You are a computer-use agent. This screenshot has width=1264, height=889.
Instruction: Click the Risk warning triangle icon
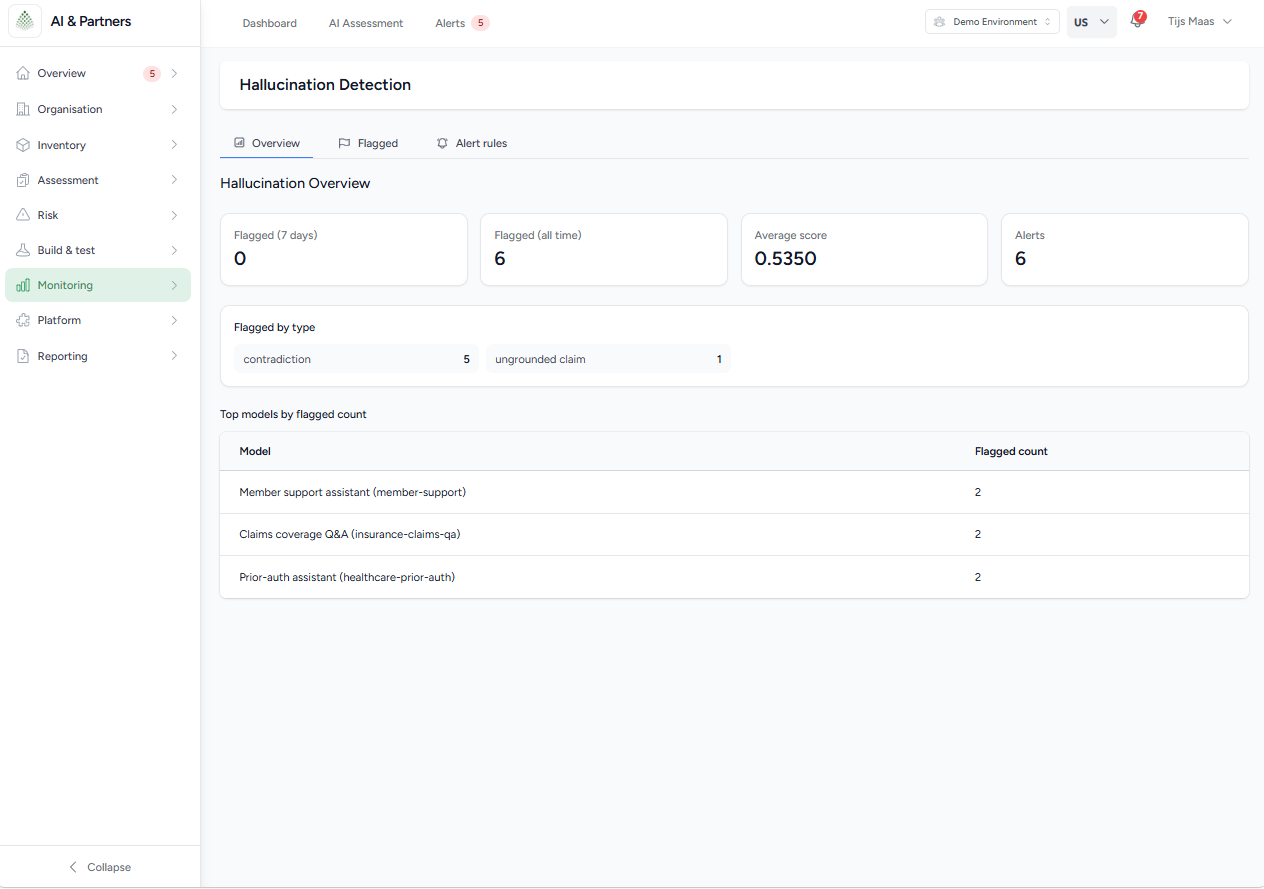point(23,215)
